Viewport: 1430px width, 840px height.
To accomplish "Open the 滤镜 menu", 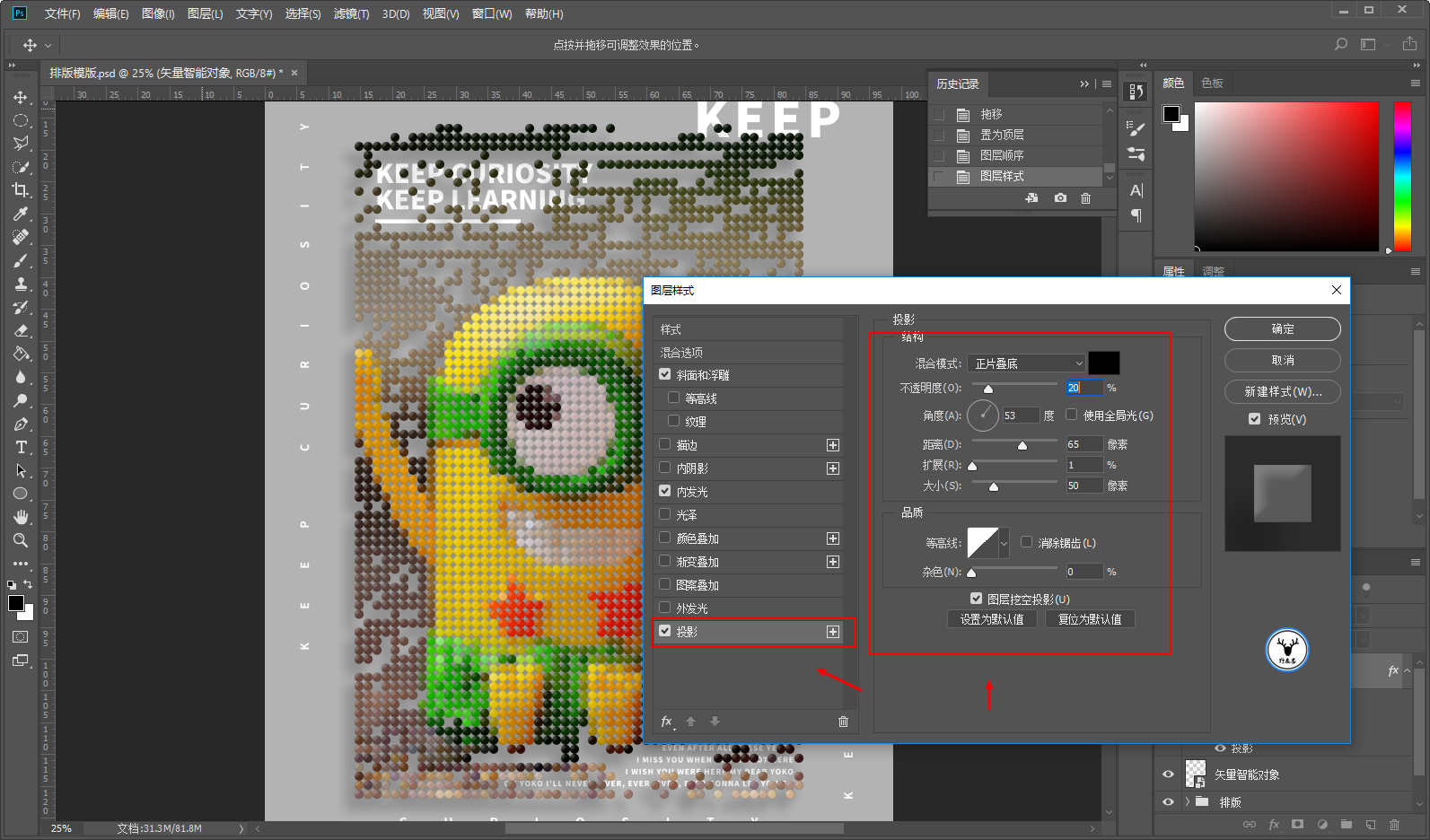I will tap(351, 13).
